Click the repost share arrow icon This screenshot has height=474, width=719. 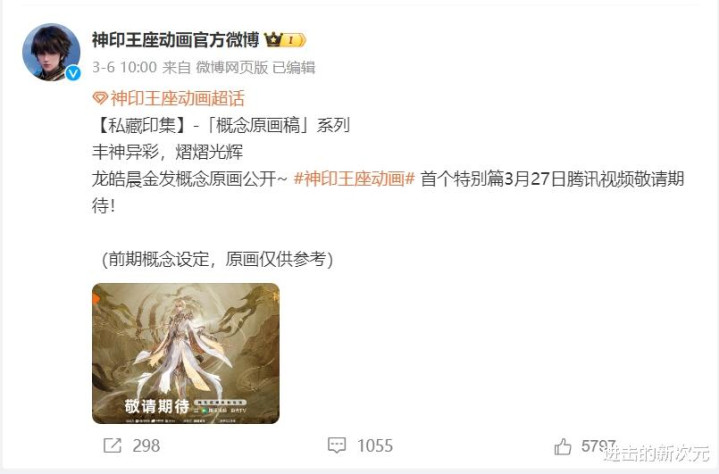tap(112, 445)
